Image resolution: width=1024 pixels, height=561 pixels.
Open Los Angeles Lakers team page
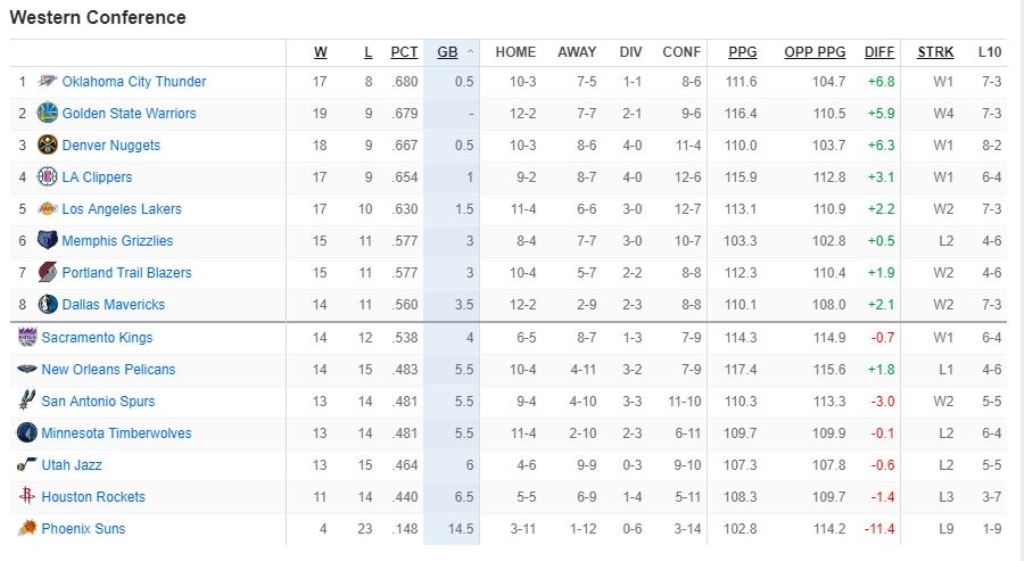point(122,209)
